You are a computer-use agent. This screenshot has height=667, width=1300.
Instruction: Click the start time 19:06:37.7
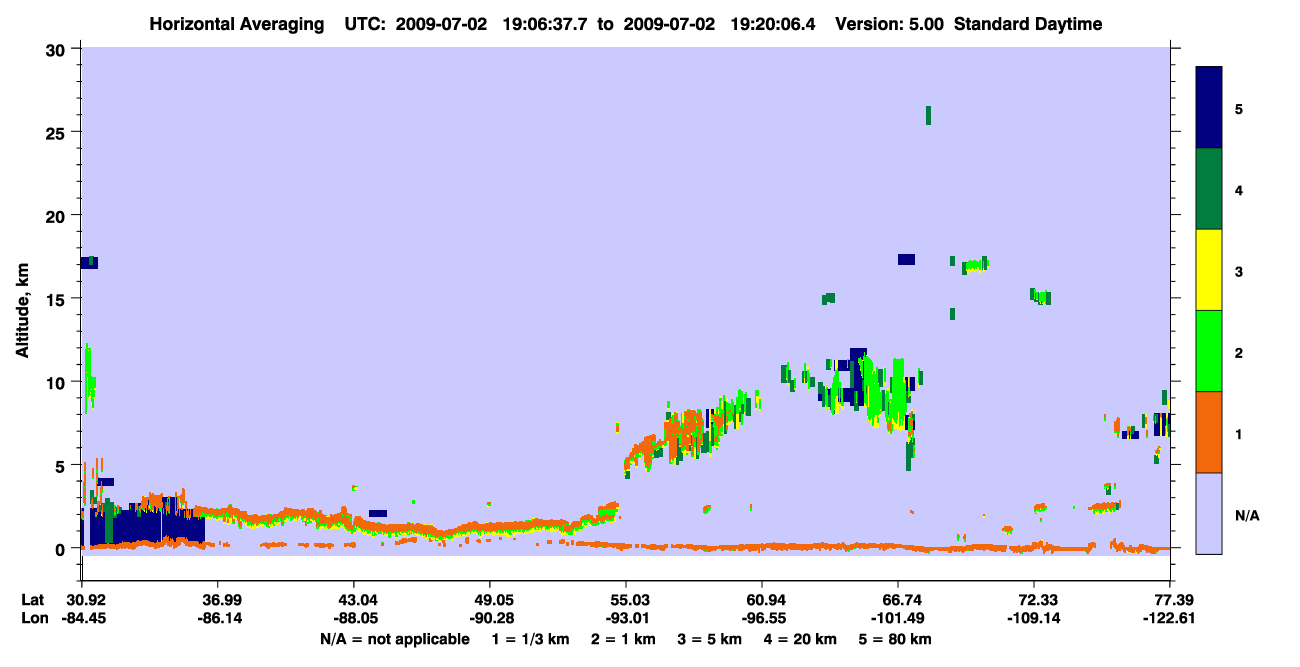click(x=546, y=24)
